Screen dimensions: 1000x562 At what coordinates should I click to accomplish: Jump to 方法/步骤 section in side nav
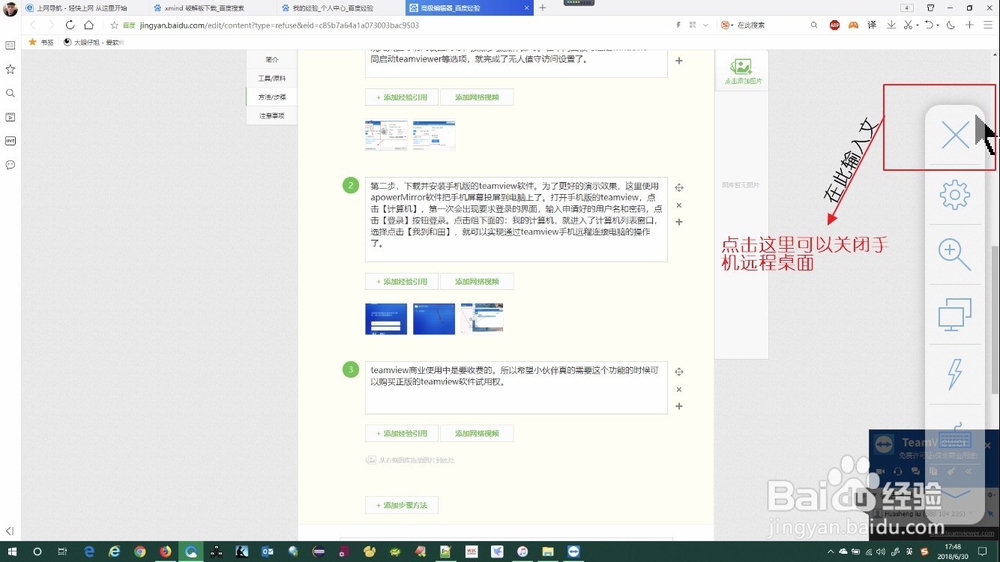(x=272, y=97)
